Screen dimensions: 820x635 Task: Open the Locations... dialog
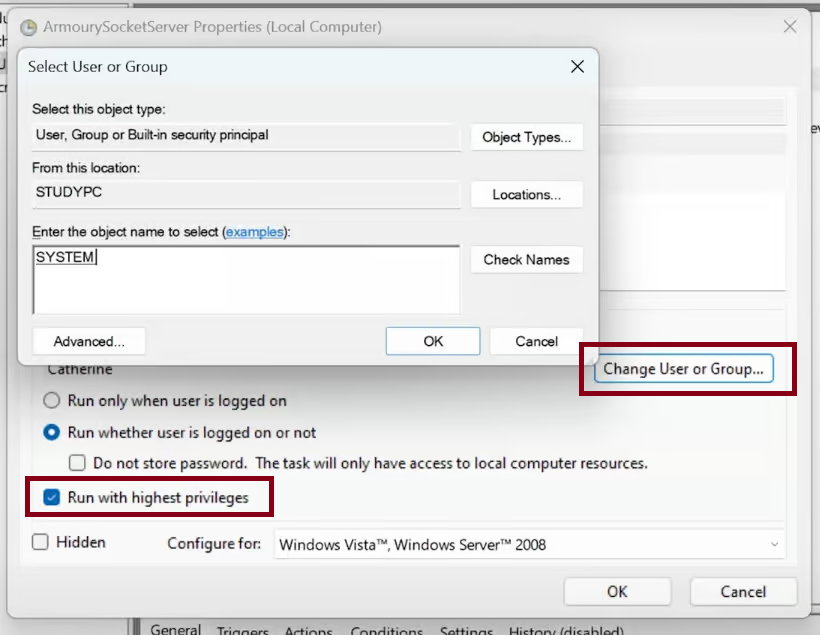coord(527,195)
